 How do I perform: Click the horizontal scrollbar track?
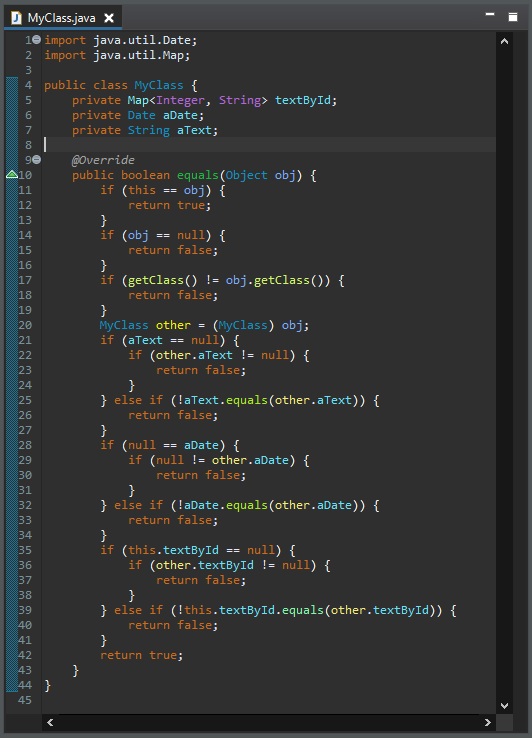click(269, 722)
